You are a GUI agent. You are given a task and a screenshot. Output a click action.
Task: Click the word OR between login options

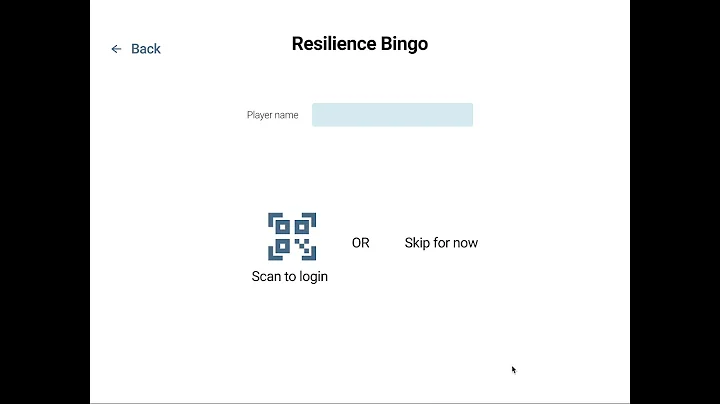[x=360, y=243]
